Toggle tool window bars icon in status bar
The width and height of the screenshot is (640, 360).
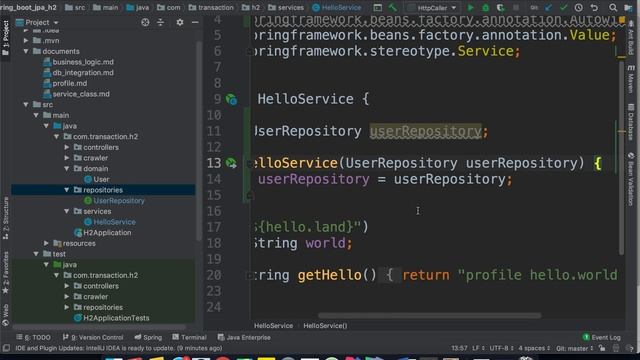point(6,348)
